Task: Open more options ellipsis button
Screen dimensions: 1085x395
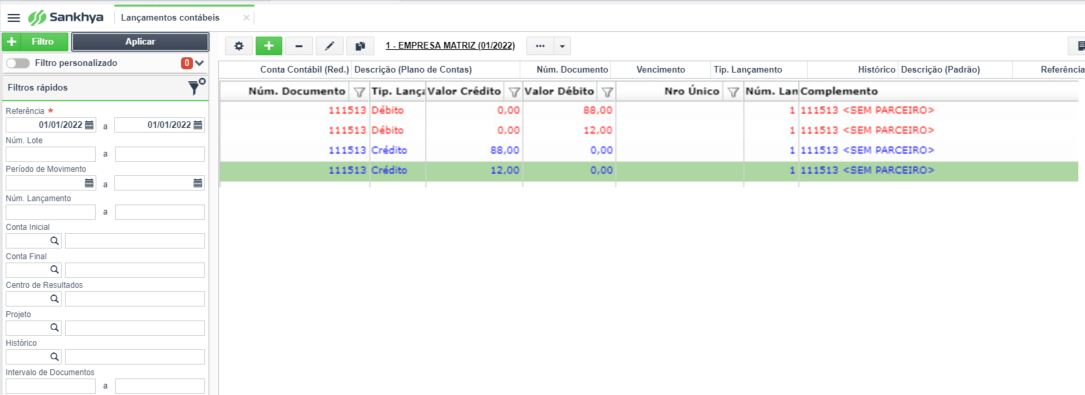Action: pyautogui.click(x=540, y=46)
